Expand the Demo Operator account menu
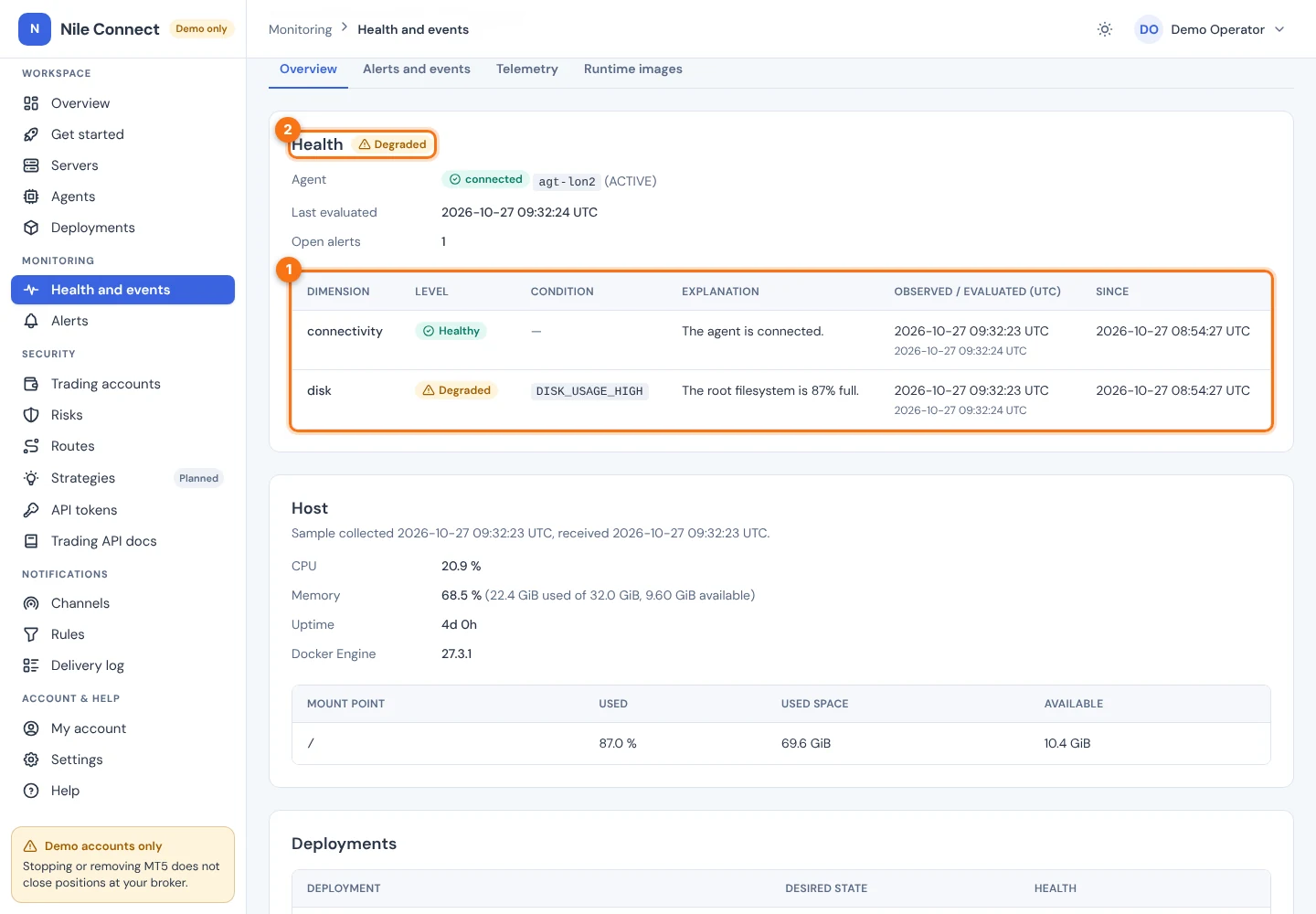 click(x=1211, y=29)
